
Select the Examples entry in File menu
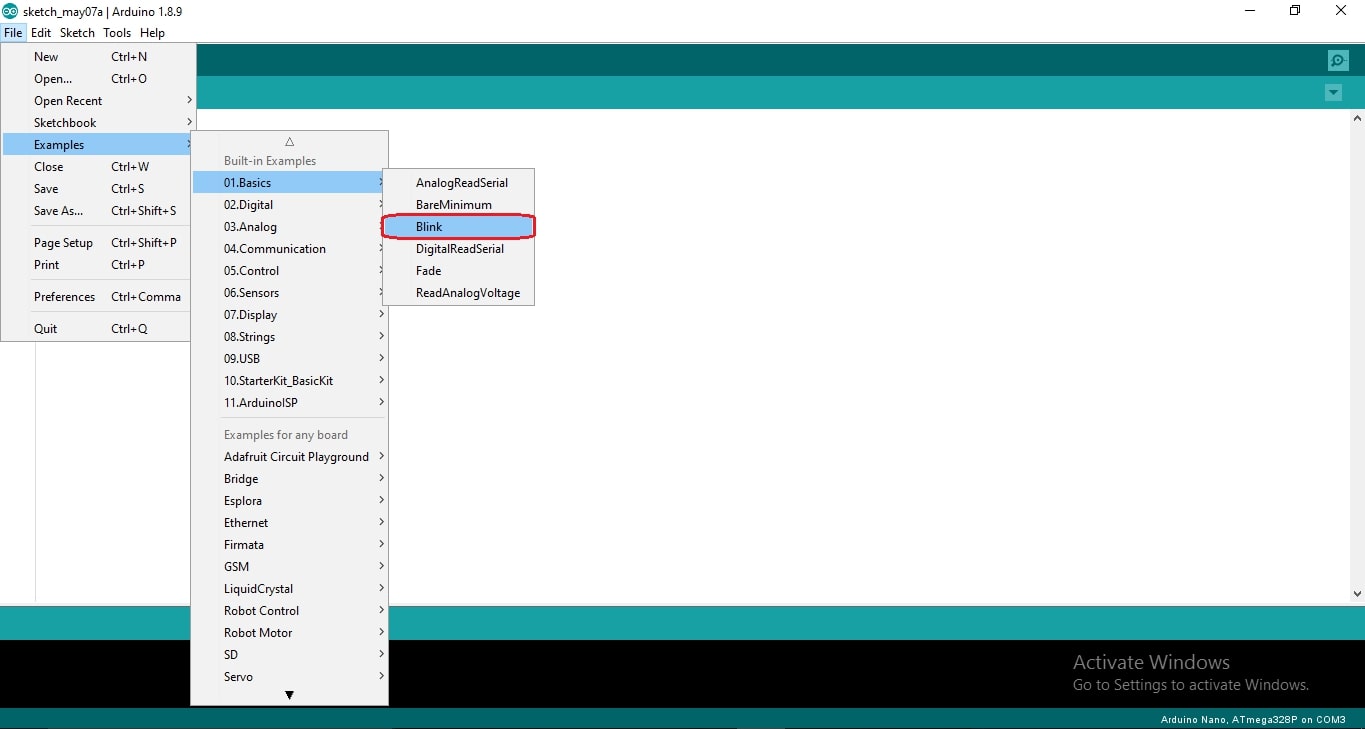98,145
